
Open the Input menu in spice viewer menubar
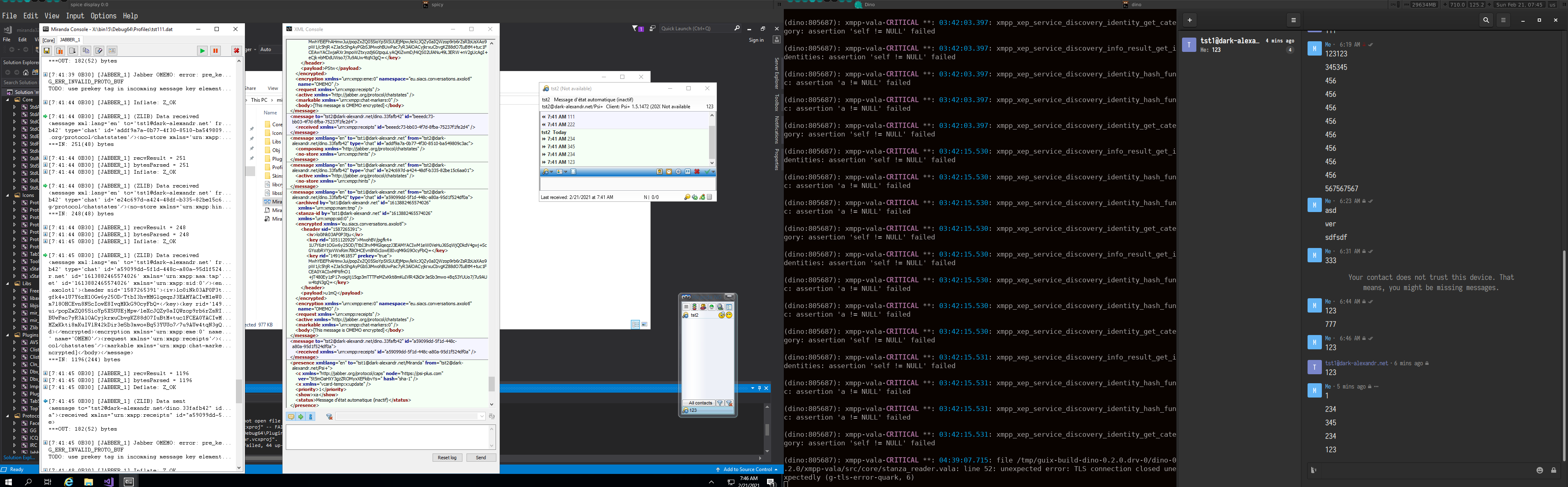click(75, 16)
